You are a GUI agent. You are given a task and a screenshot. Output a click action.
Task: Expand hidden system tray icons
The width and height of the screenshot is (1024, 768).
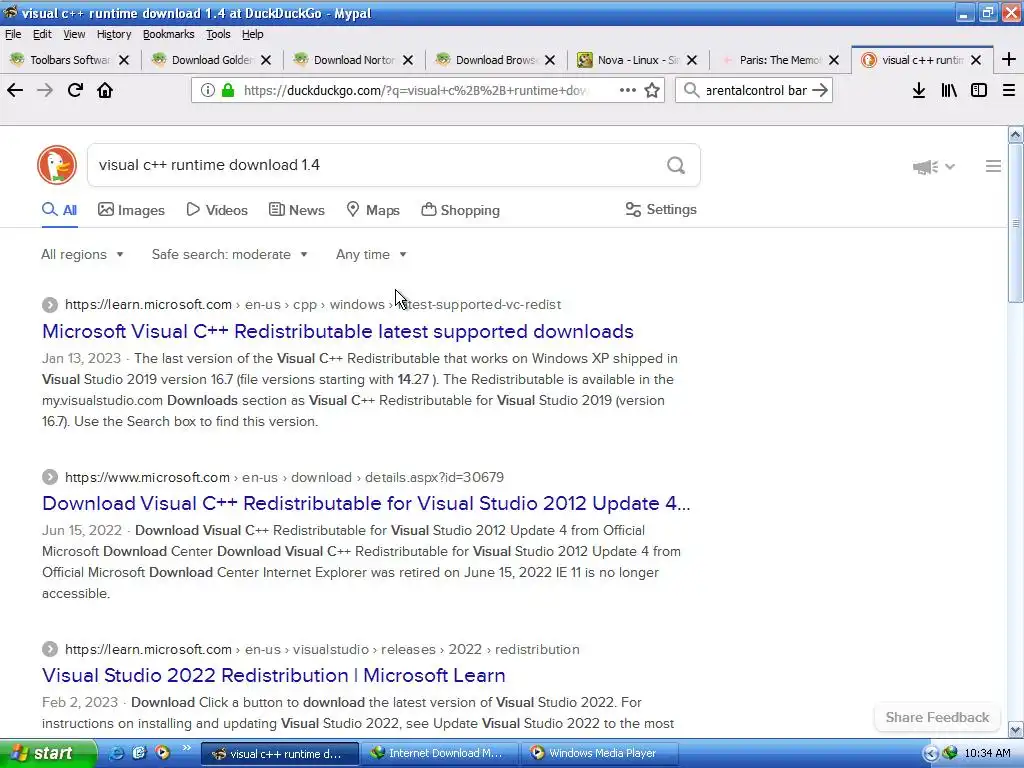click(x=931, y=754)
